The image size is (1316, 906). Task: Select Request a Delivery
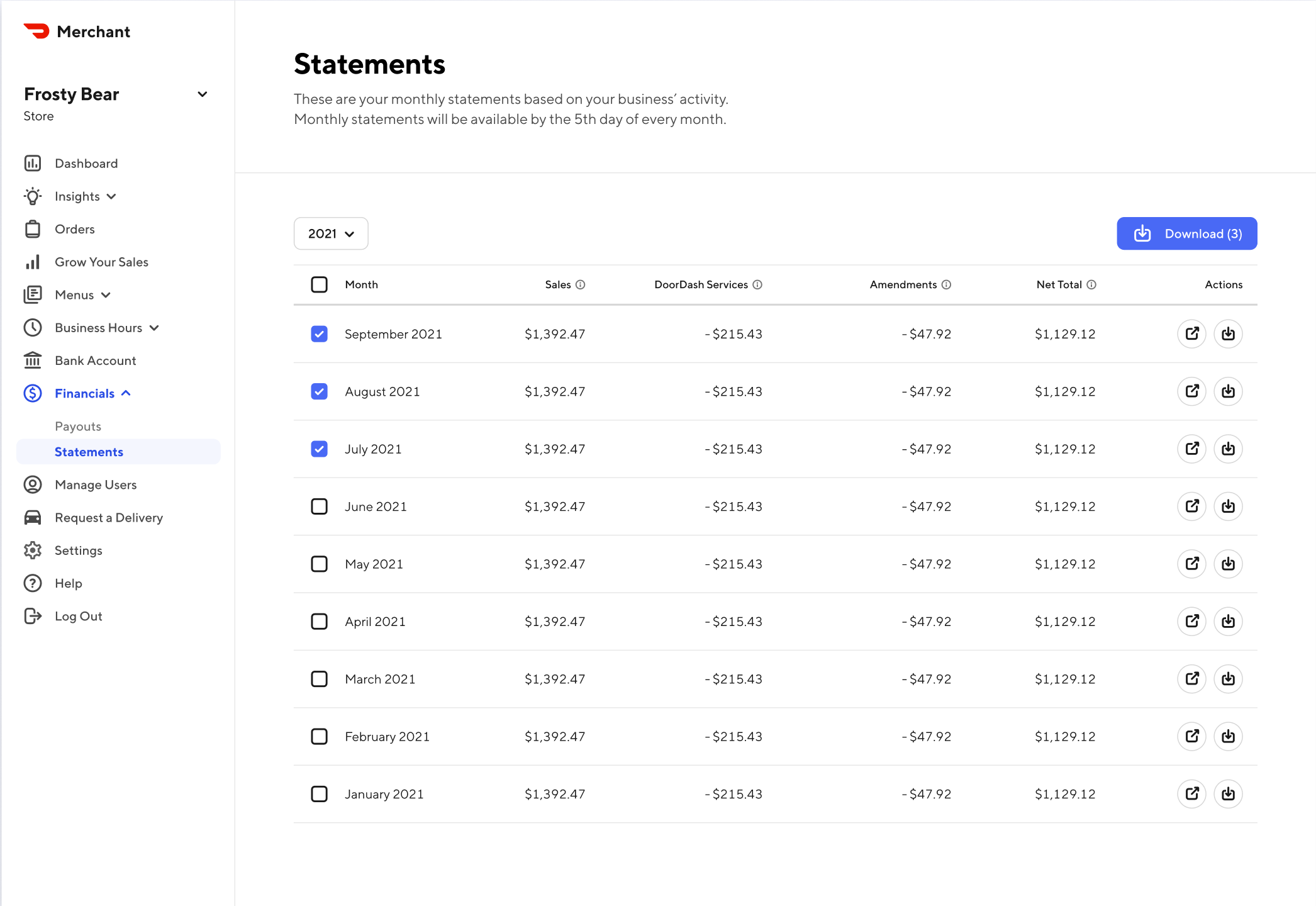(108, 517)
